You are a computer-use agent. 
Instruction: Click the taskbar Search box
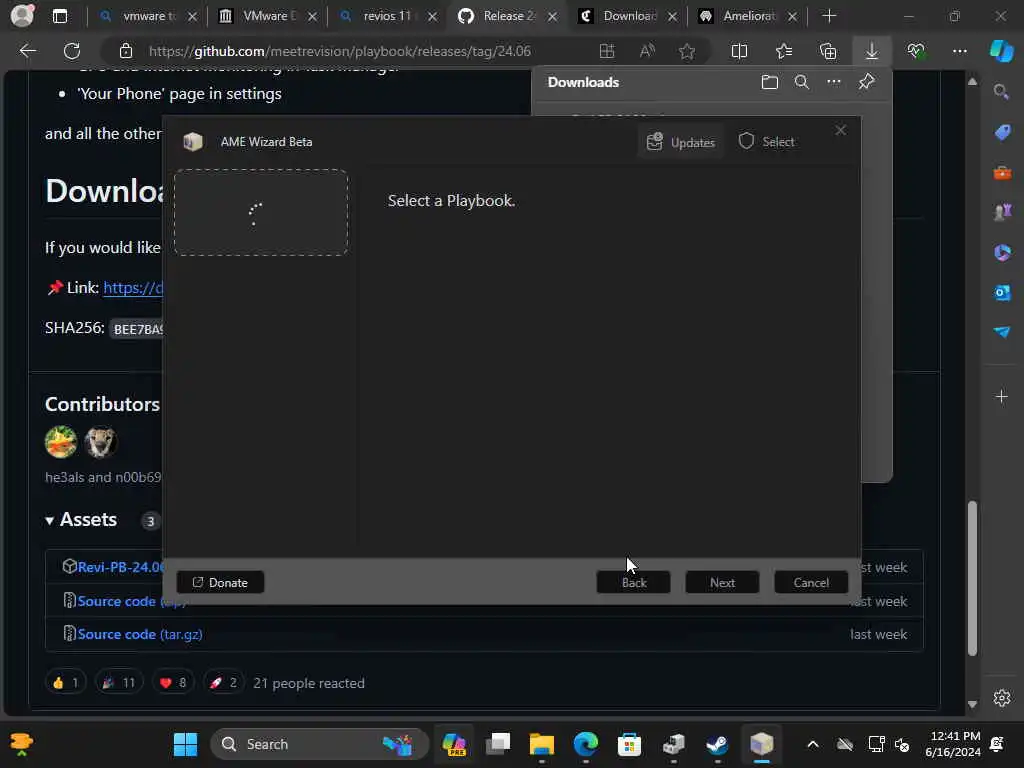pos(319,744)
